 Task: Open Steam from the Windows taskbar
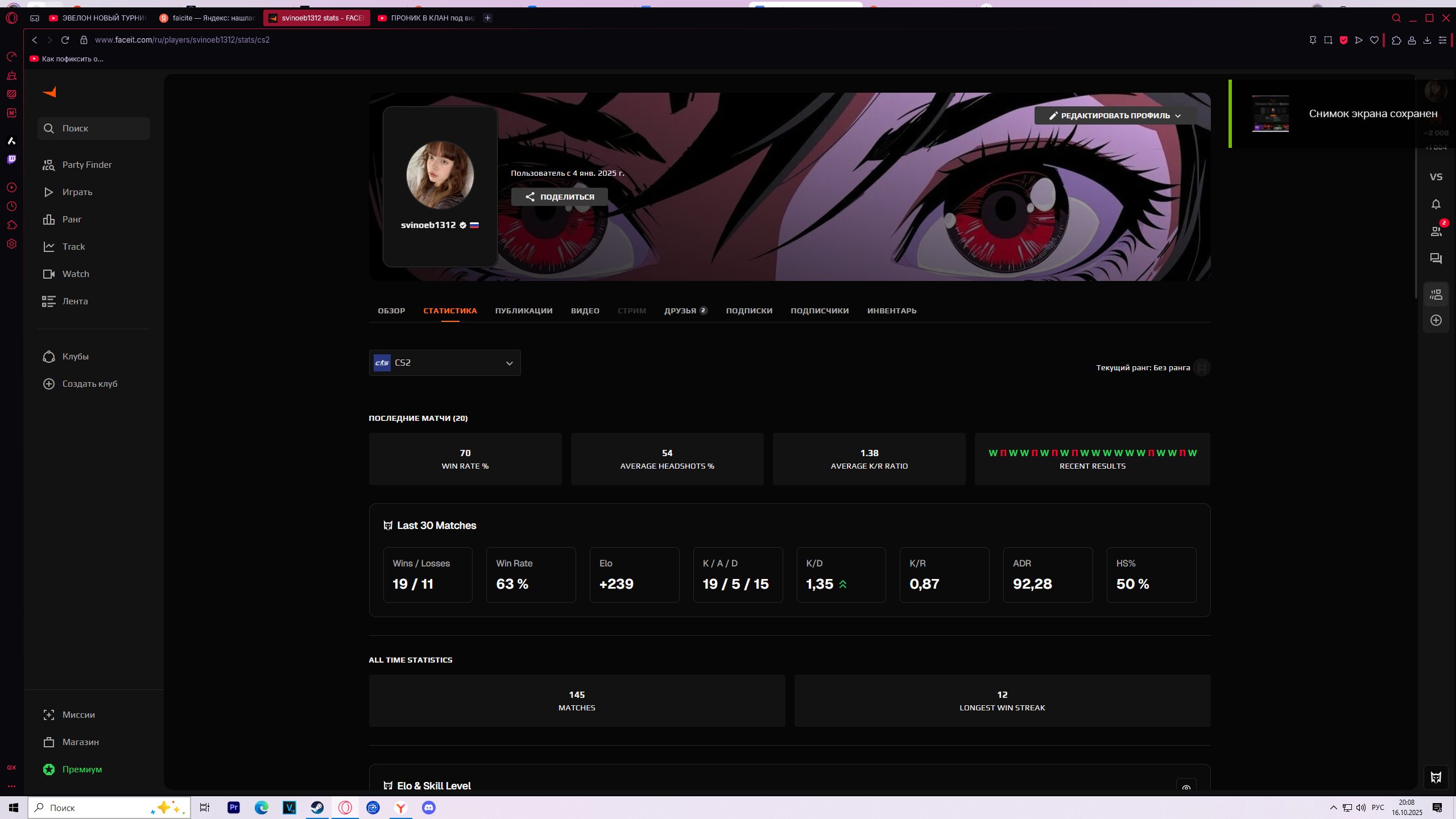317,808
